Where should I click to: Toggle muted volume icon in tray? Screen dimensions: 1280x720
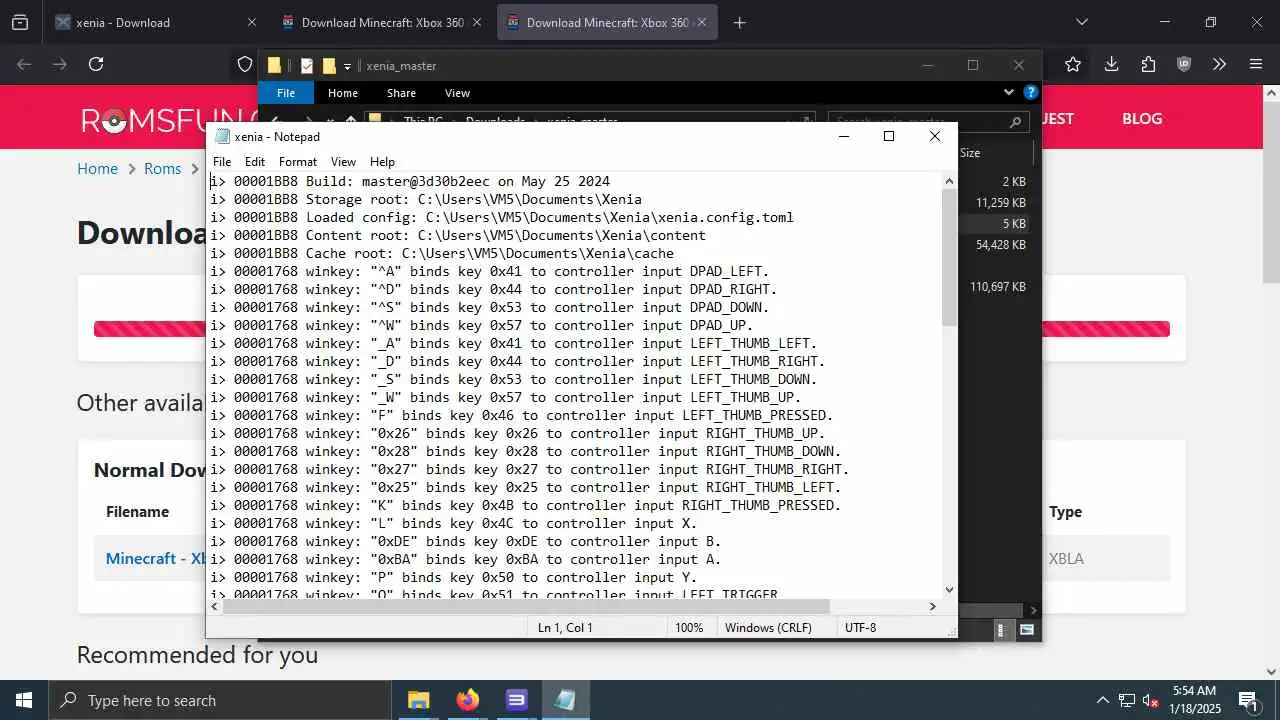(x=1150, y=700)
